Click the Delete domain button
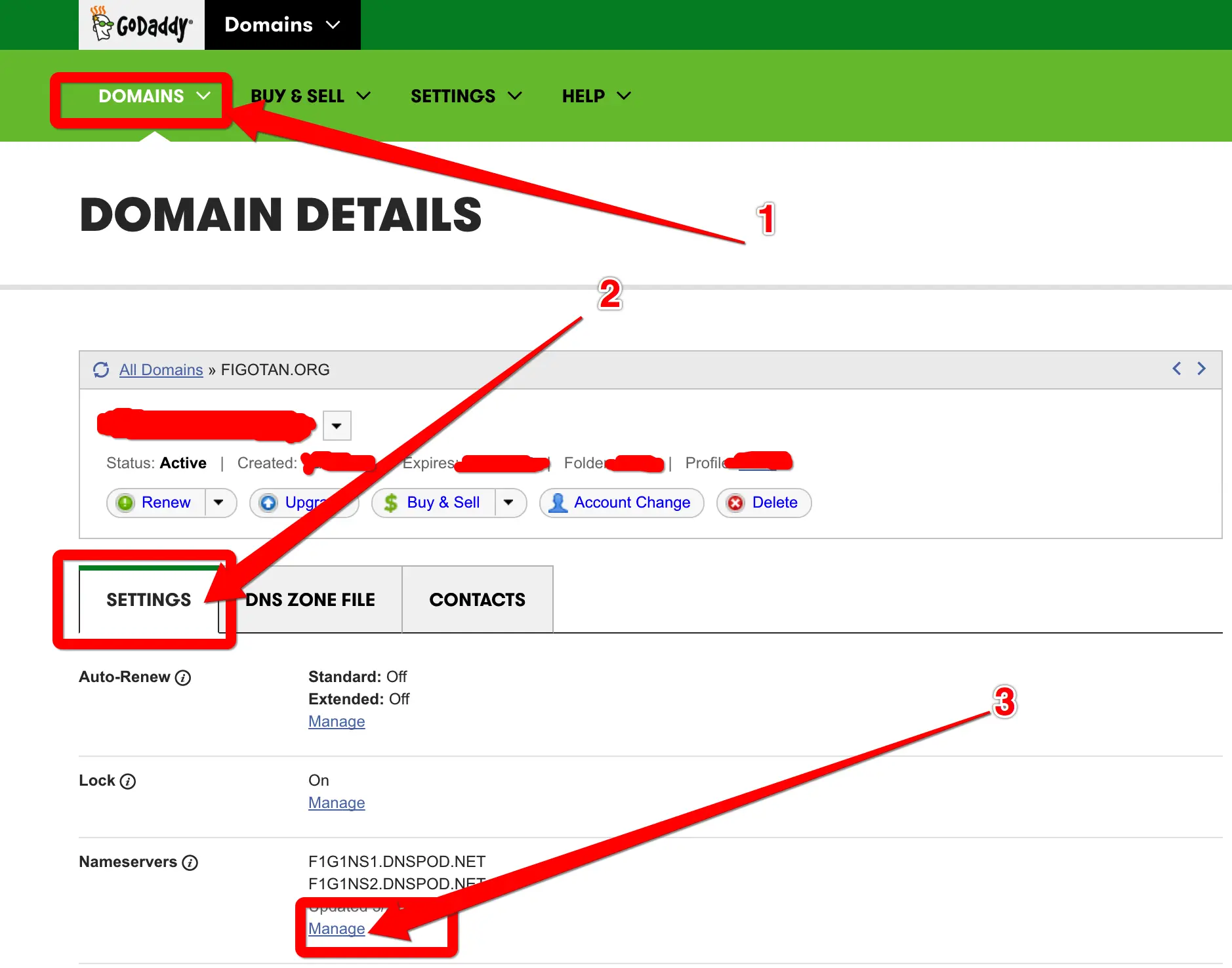 [x=764, y=503]
